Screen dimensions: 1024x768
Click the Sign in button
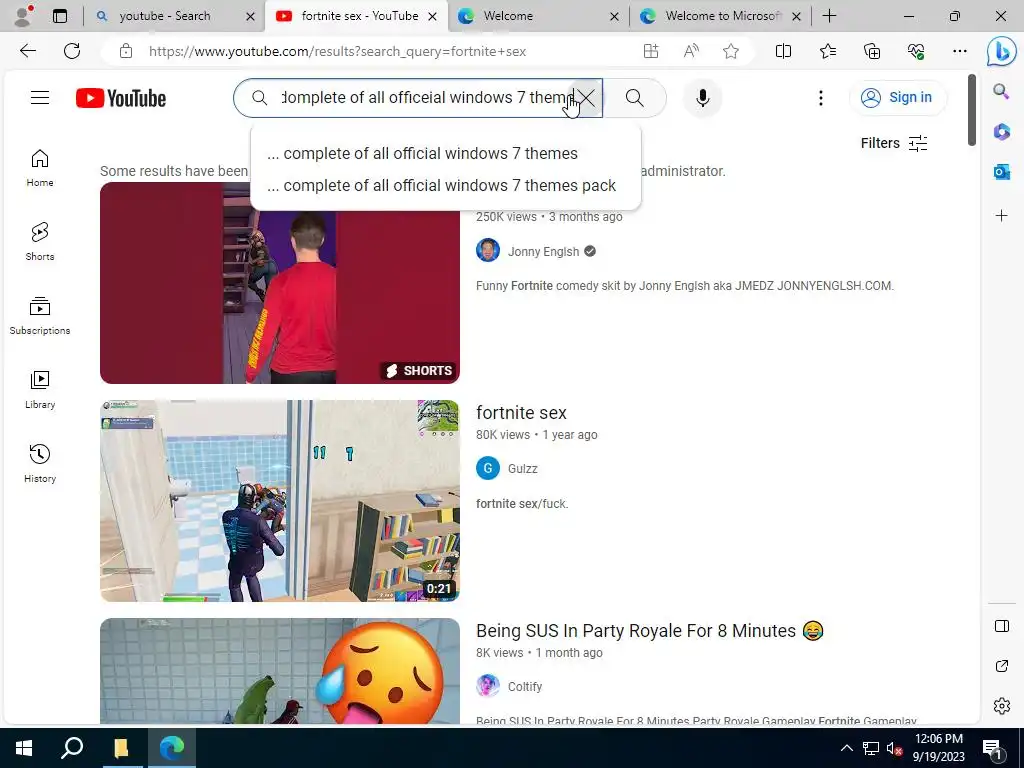pyautogui.click(x=897, y=98)
